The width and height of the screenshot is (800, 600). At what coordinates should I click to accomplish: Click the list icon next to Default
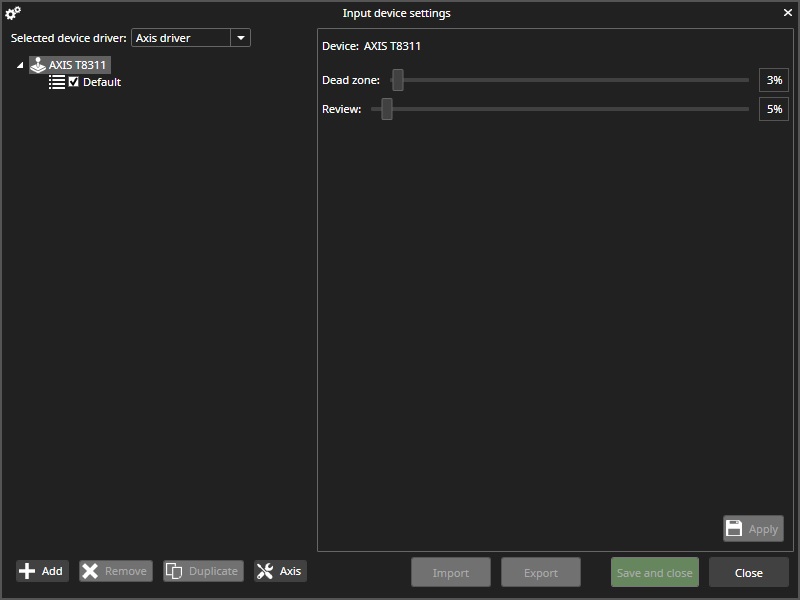click(57, 82)
